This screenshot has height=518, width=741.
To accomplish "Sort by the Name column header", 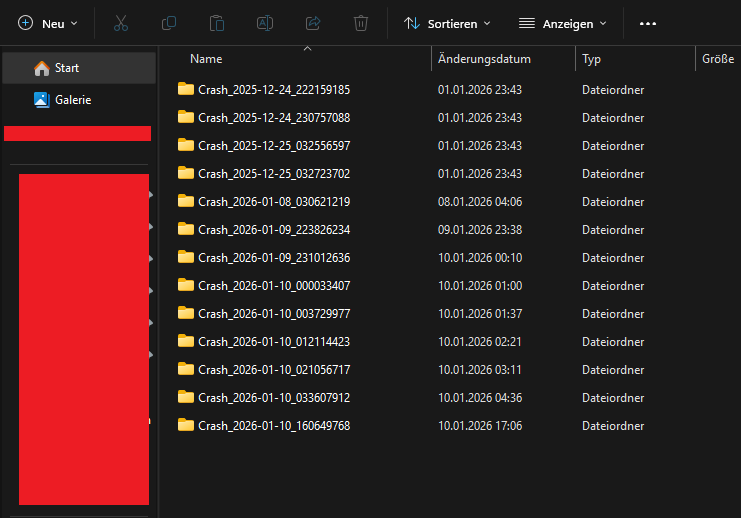I will 206,59.
